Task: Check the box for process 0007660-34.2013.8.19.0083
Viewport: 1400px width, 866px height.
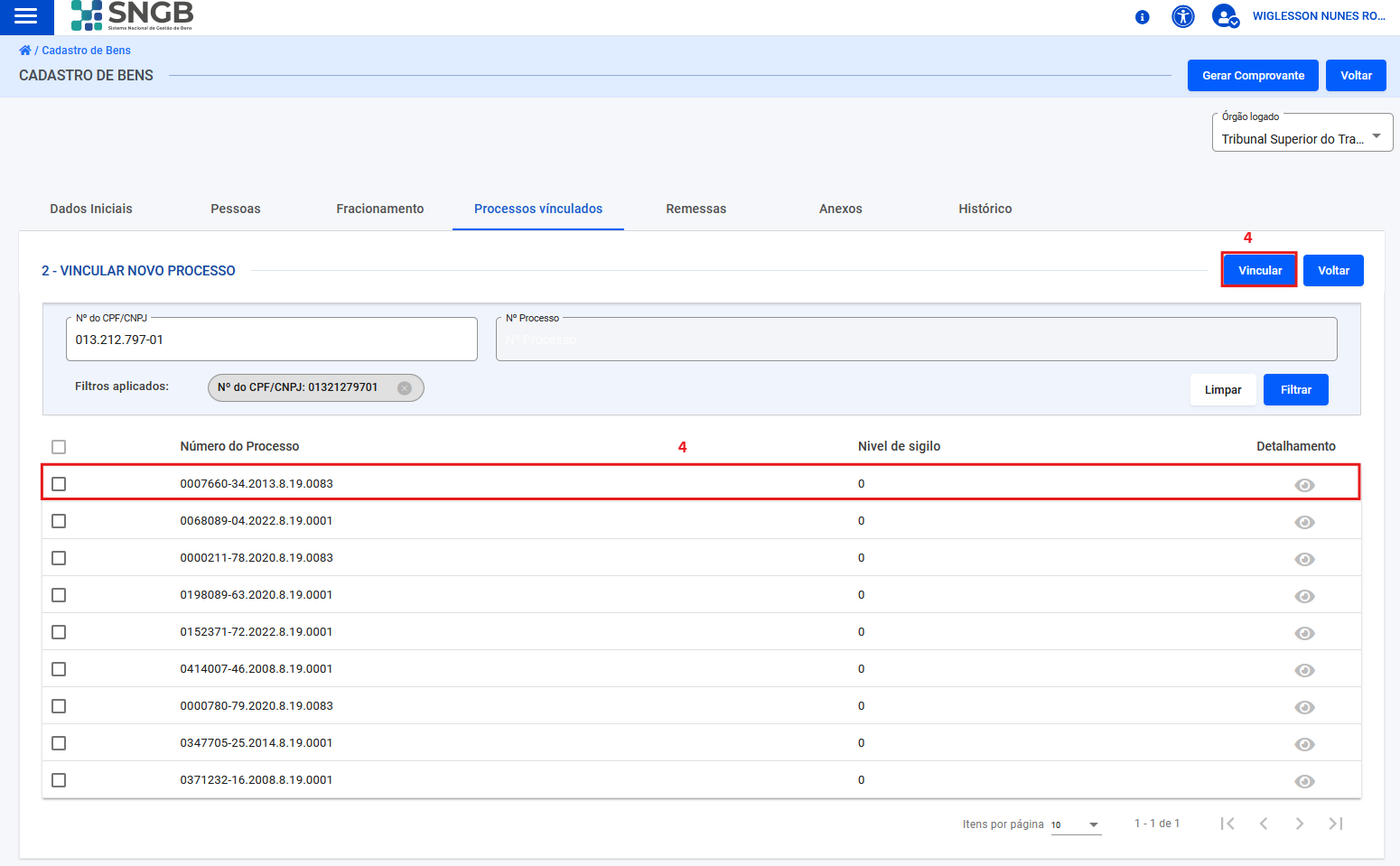Action: 59,484
